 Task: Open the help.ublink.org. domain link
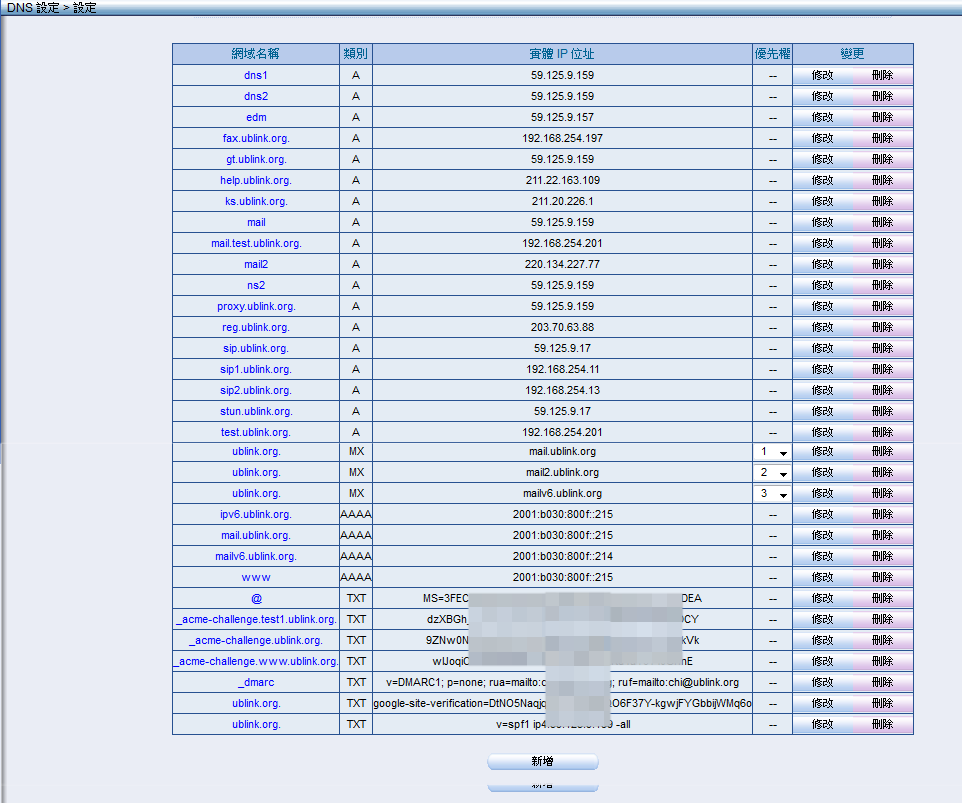pos(256,180)
